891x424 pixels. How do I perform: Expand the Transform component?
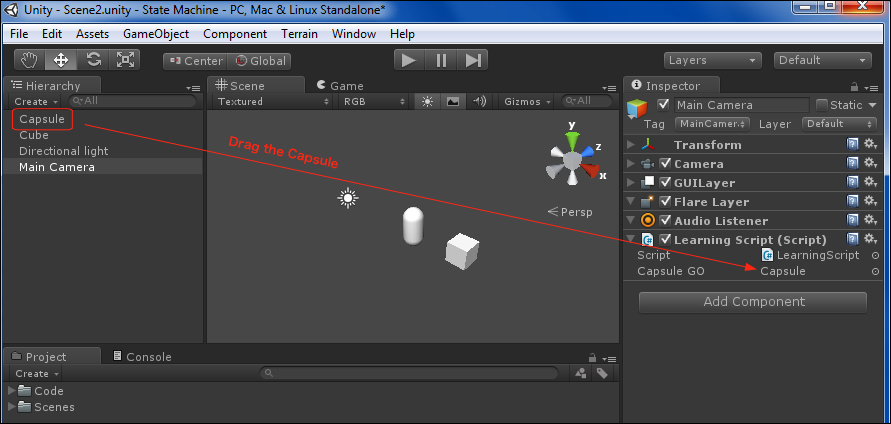(x=631, y=145)
